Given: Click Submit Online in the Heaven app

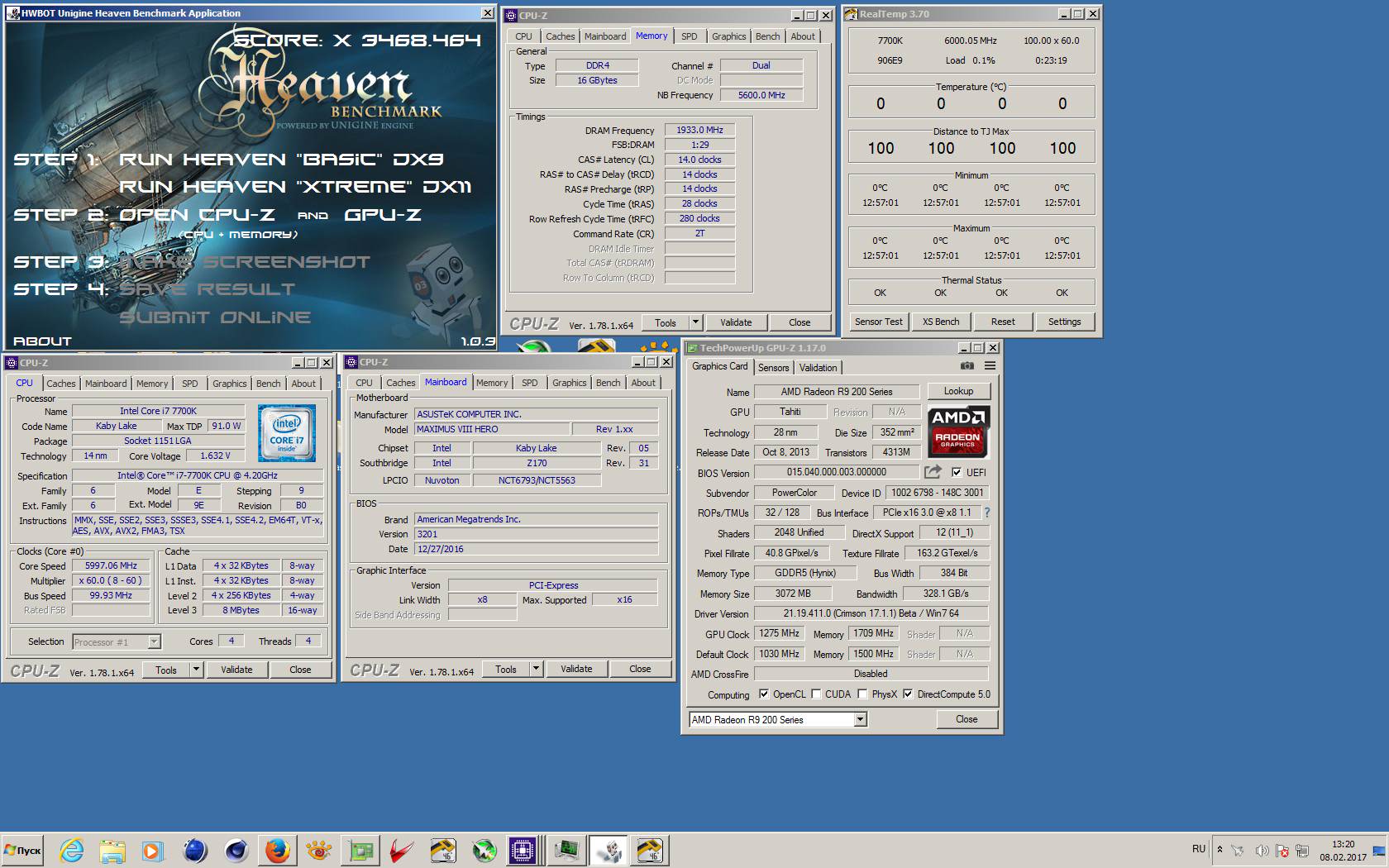Looking at the screenshot, I should tap(215, 317).
